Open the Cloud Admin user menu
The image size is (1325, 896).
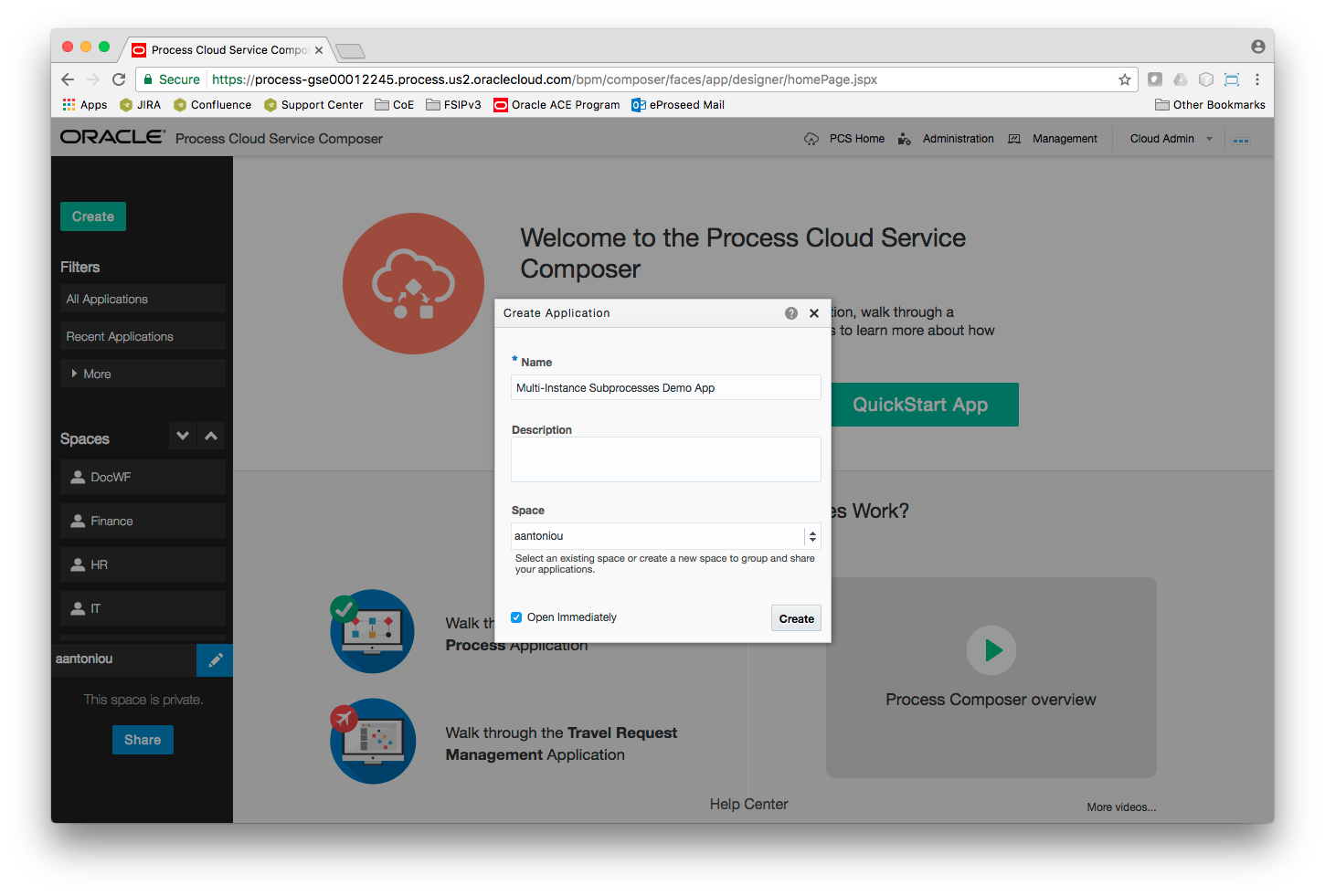click(x=1171, y=139)
